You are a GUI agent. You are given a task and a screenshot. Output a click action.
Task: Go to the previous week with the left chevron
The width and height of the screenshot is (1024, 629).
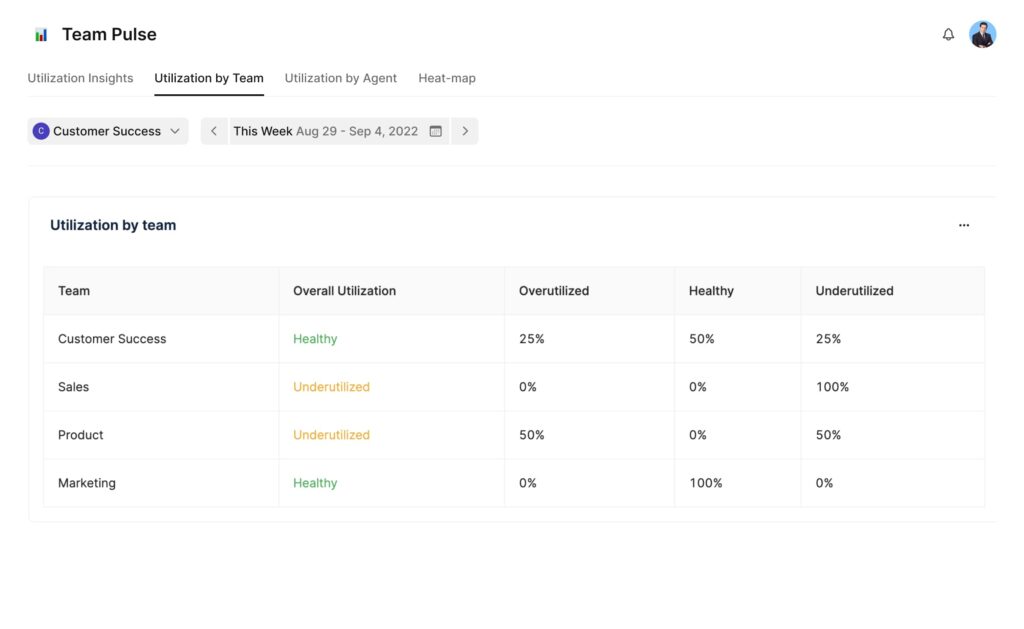(x=213, y=130)
